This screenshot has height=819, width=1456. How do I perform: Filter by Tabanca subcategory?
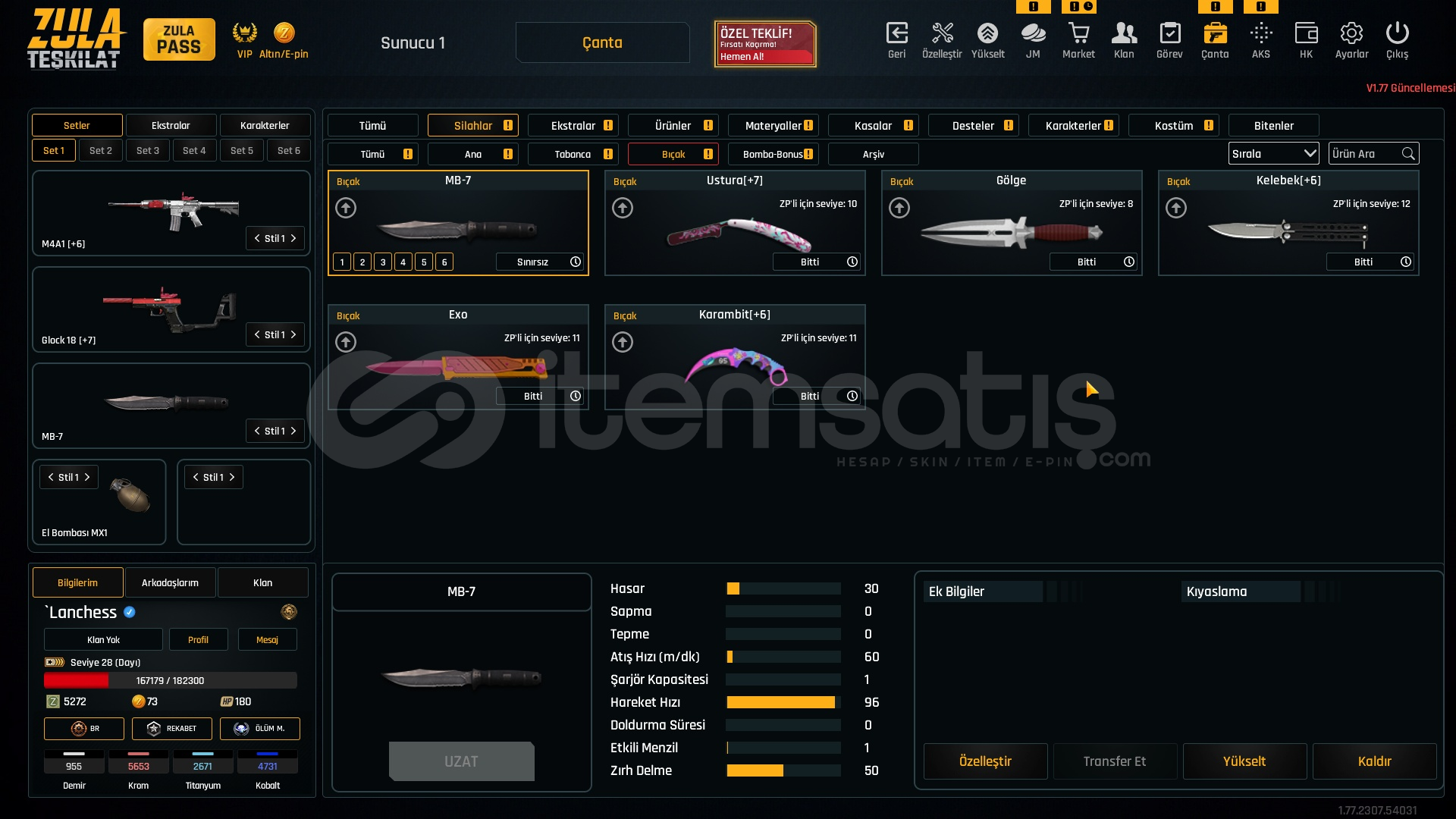(573, 154)
